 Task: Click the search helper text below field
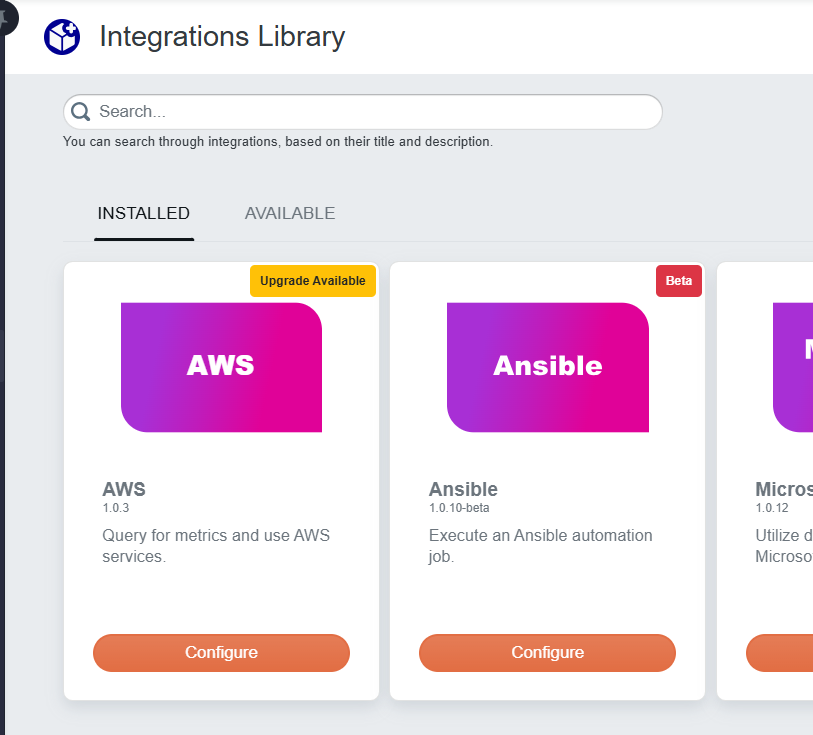point(278,142)
